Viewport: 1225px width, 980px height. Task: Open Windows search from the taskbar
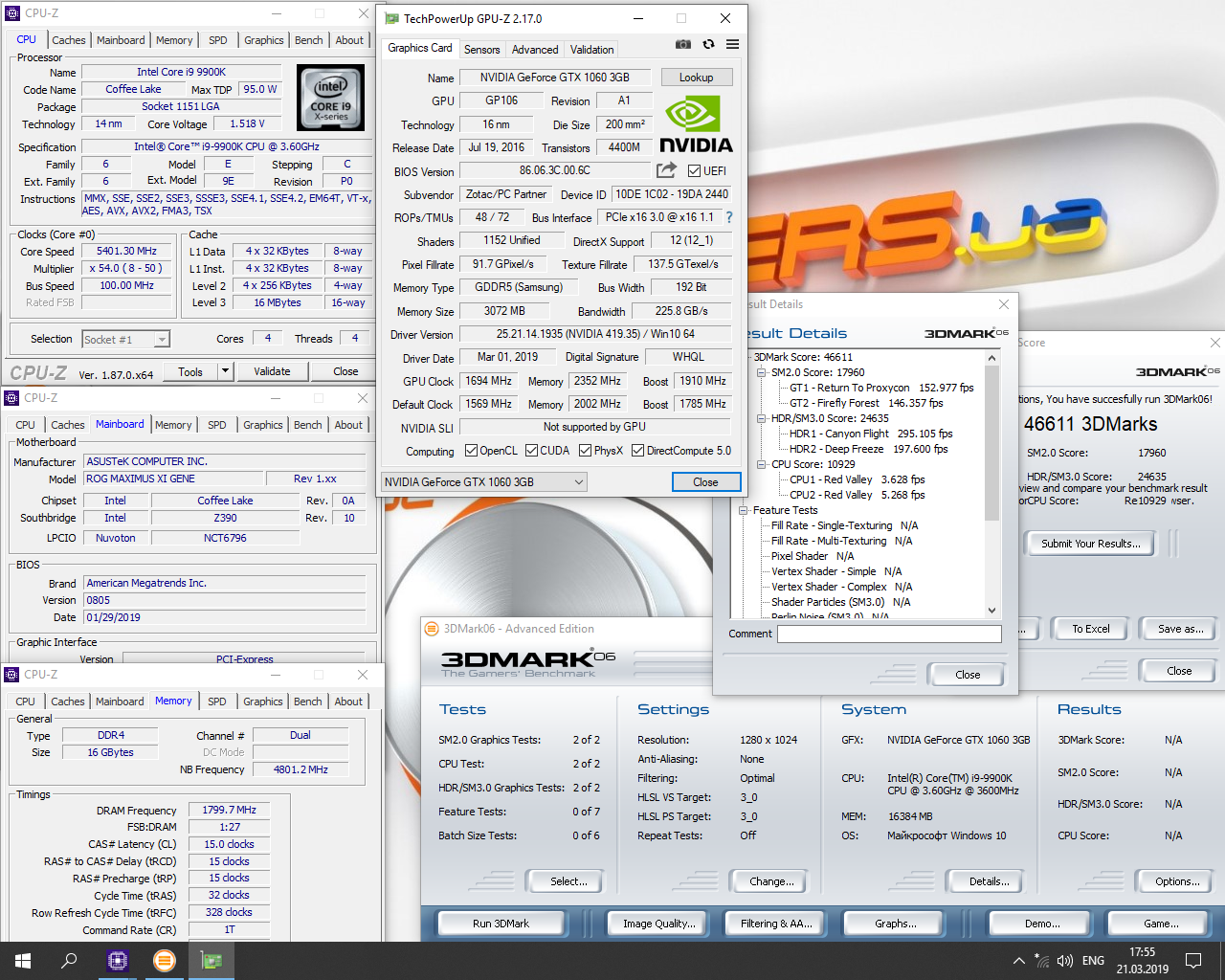[x=69, y=961]
